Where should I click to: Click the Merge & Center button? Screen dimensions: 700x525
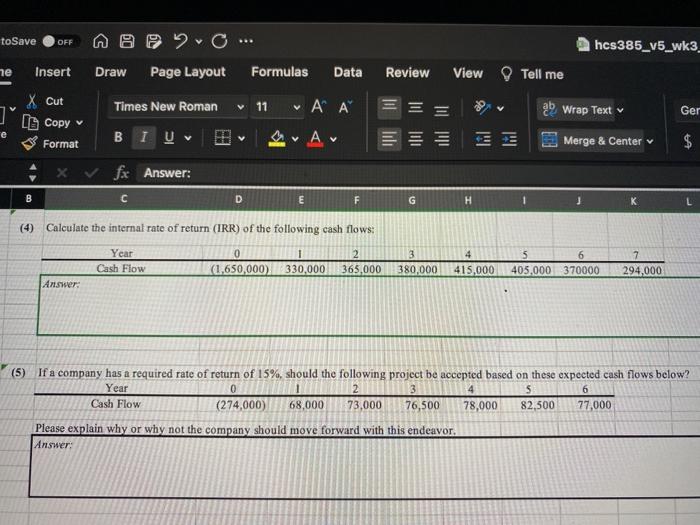591,141
